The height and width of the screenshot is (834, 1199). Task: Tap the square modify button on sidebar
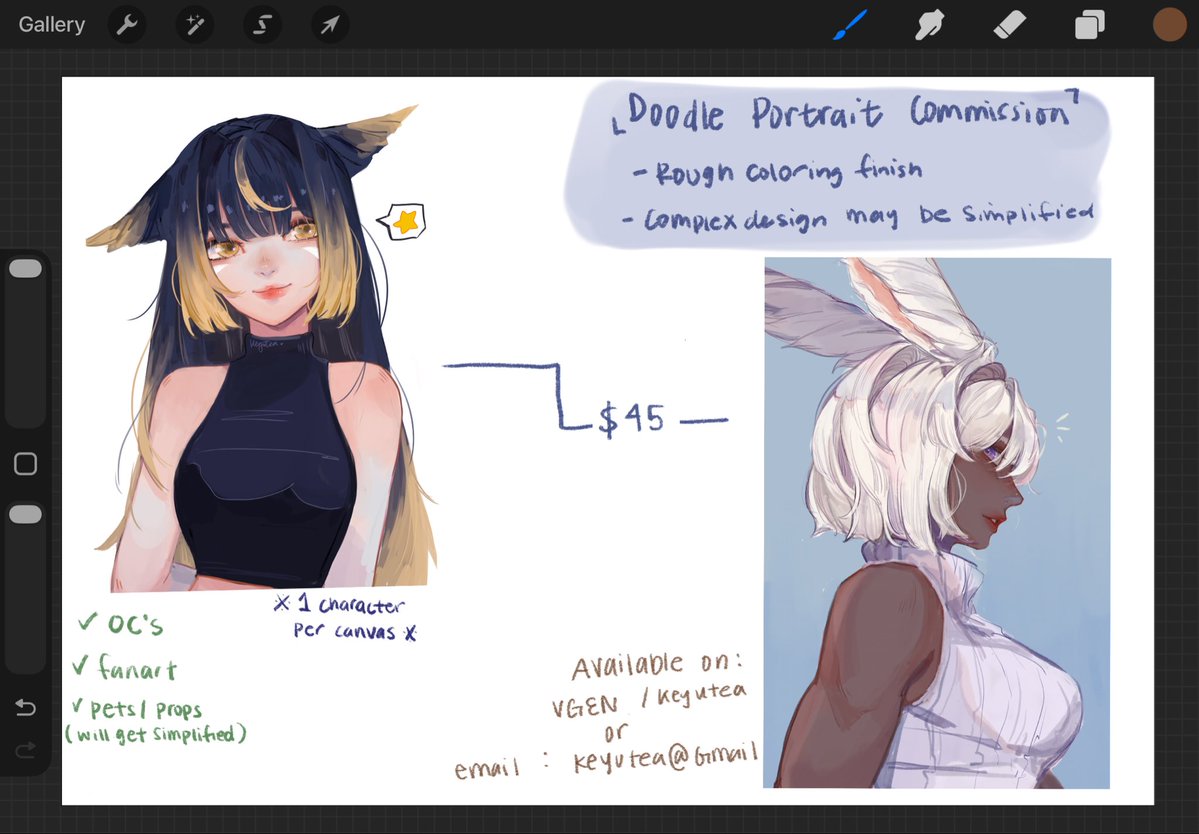point(25,463)
